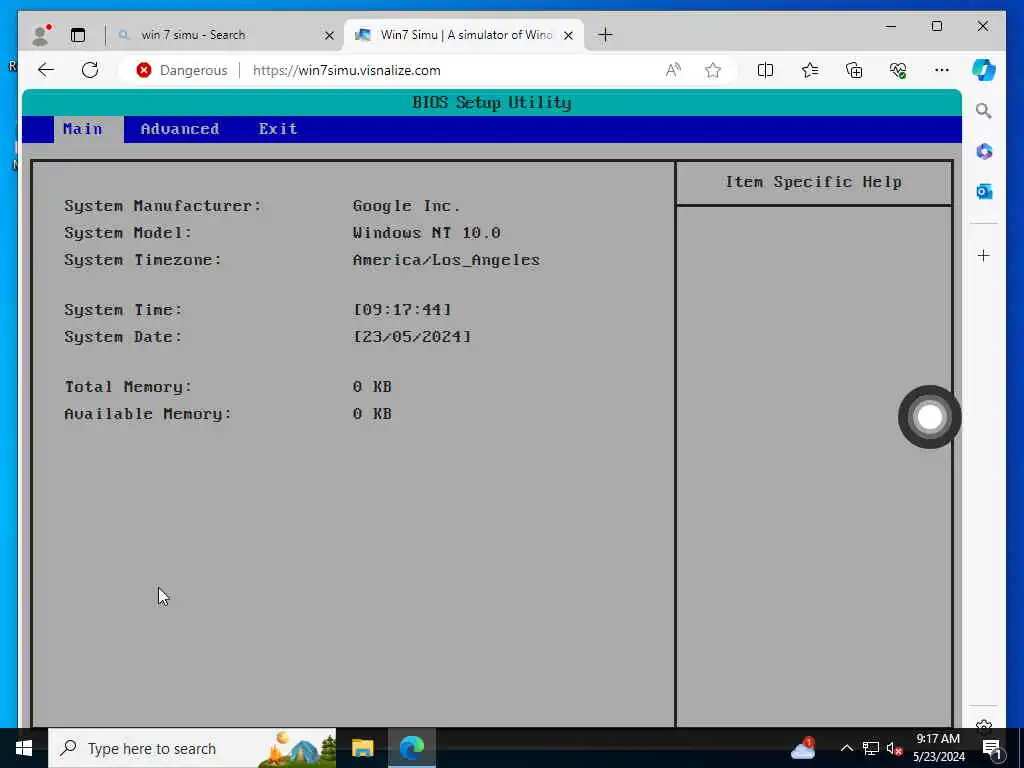
Task: Click the System Timezone label
Action: 143,260
